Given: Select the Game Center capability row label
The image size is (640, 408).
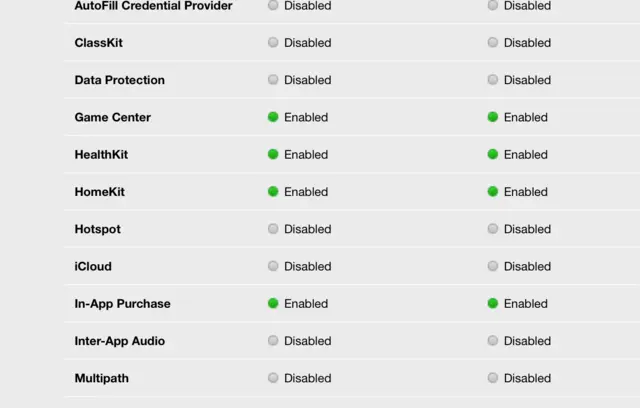Looking at the screenshot, I should coord(112,117).
